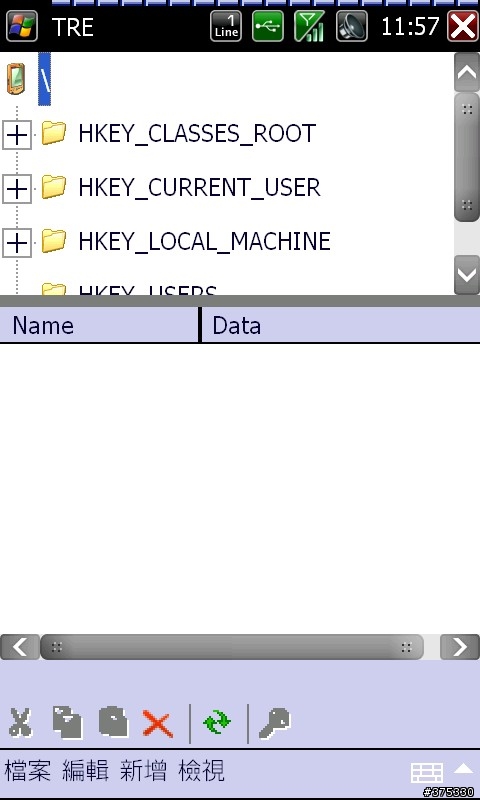Select the root backslash node
This screenshot has width=480, height=800.
point(45,79)
